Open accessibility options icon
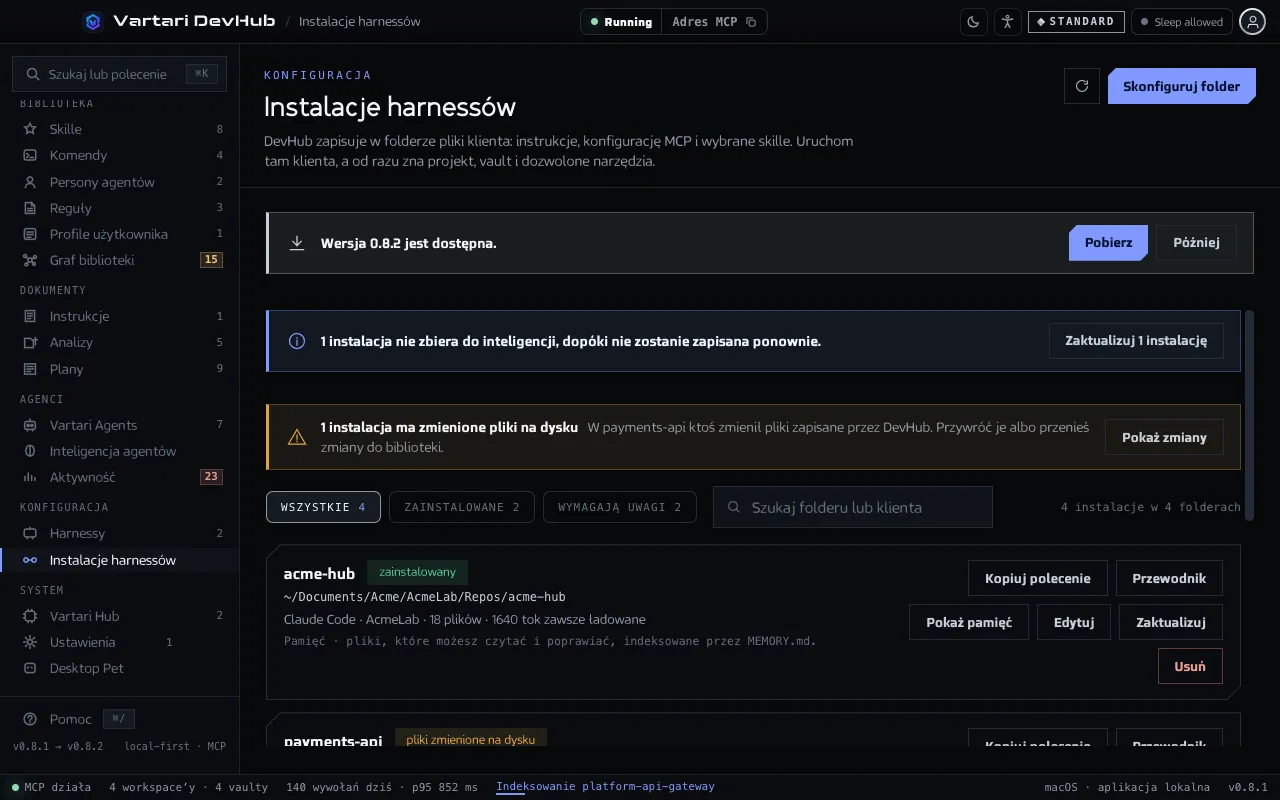The width and height of the screenshot is (1280, 800). point(1008,22)
